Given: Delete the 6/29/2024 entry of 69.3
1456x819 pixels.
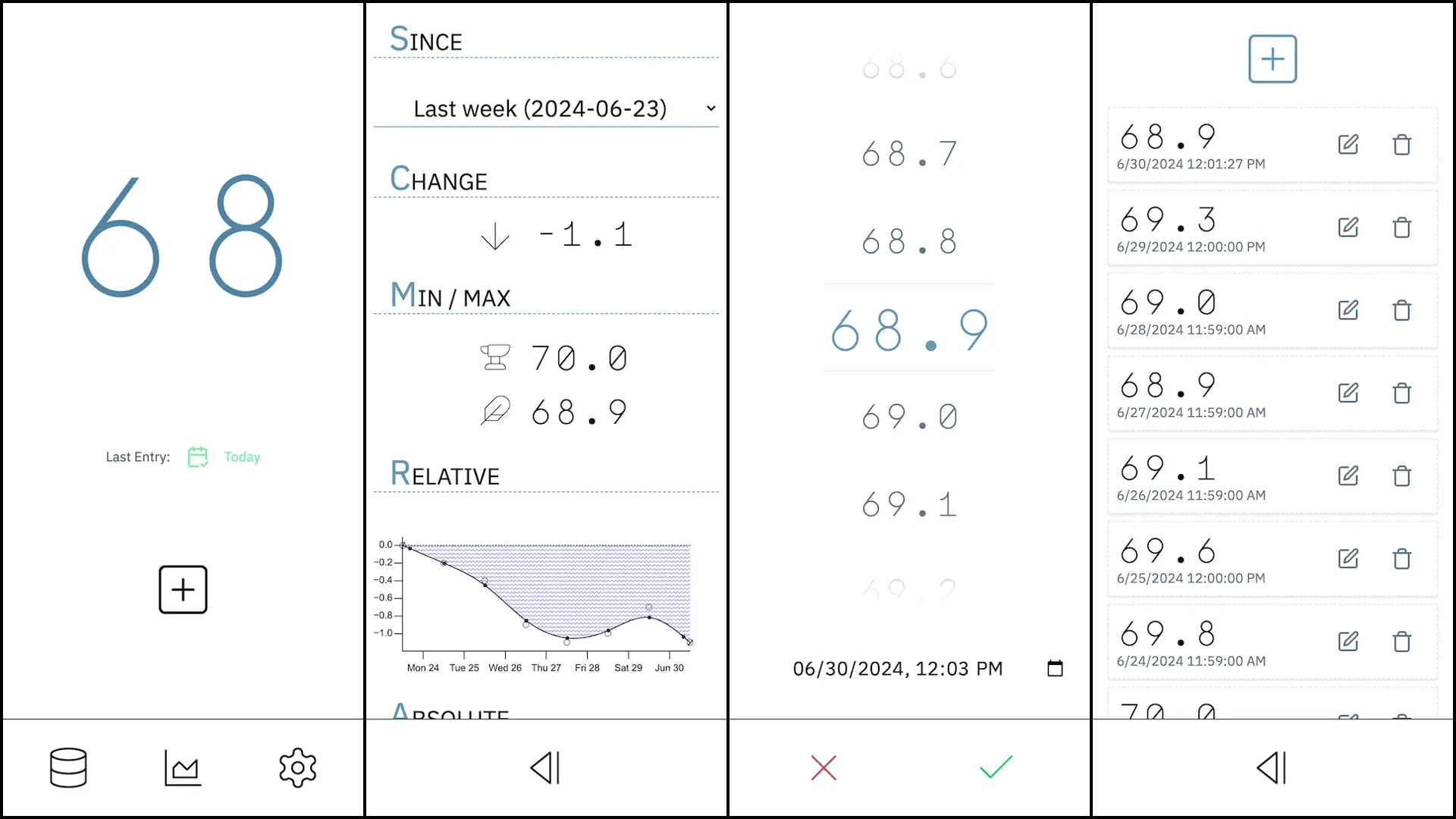Looking at the screenshot, I should (x=1401, y=227).
